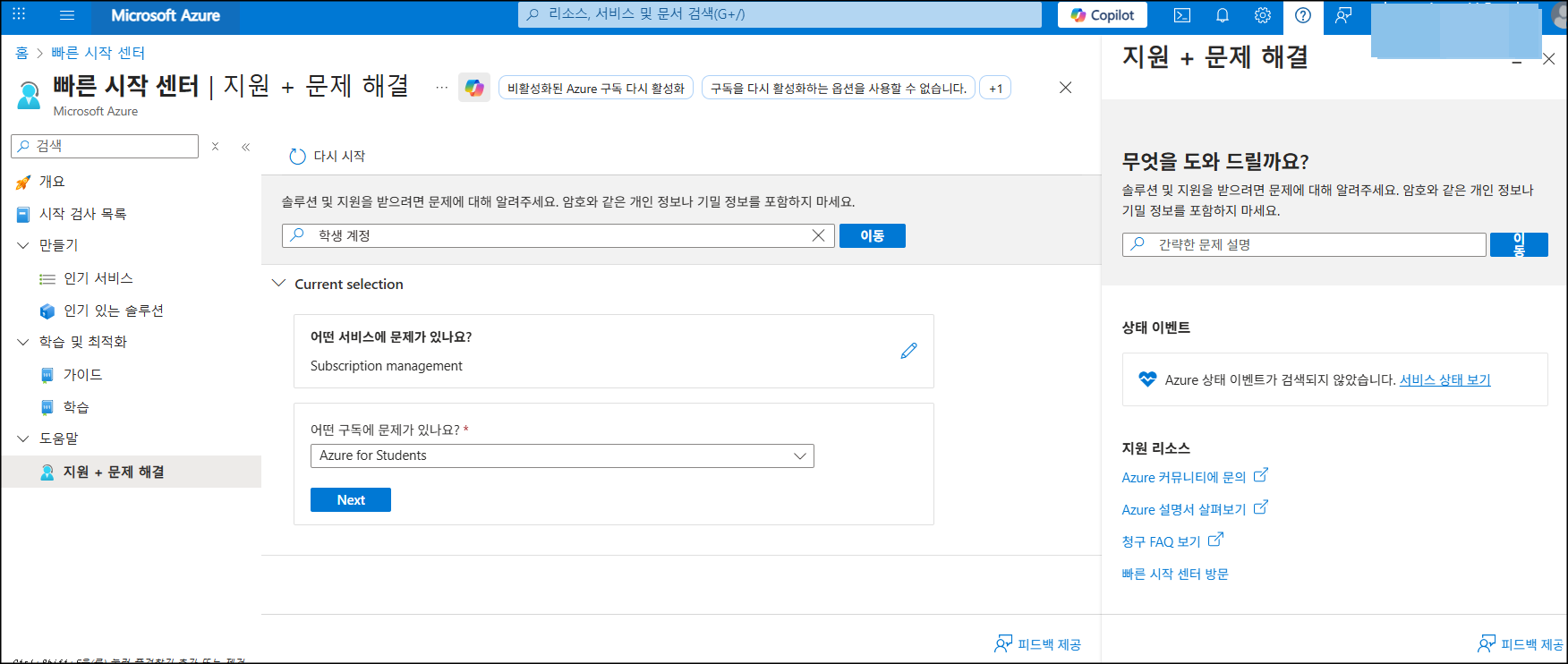This screenshot has width=1568, height=664.
Task: Collapse the Current selection section
Action: coord(278,284)
